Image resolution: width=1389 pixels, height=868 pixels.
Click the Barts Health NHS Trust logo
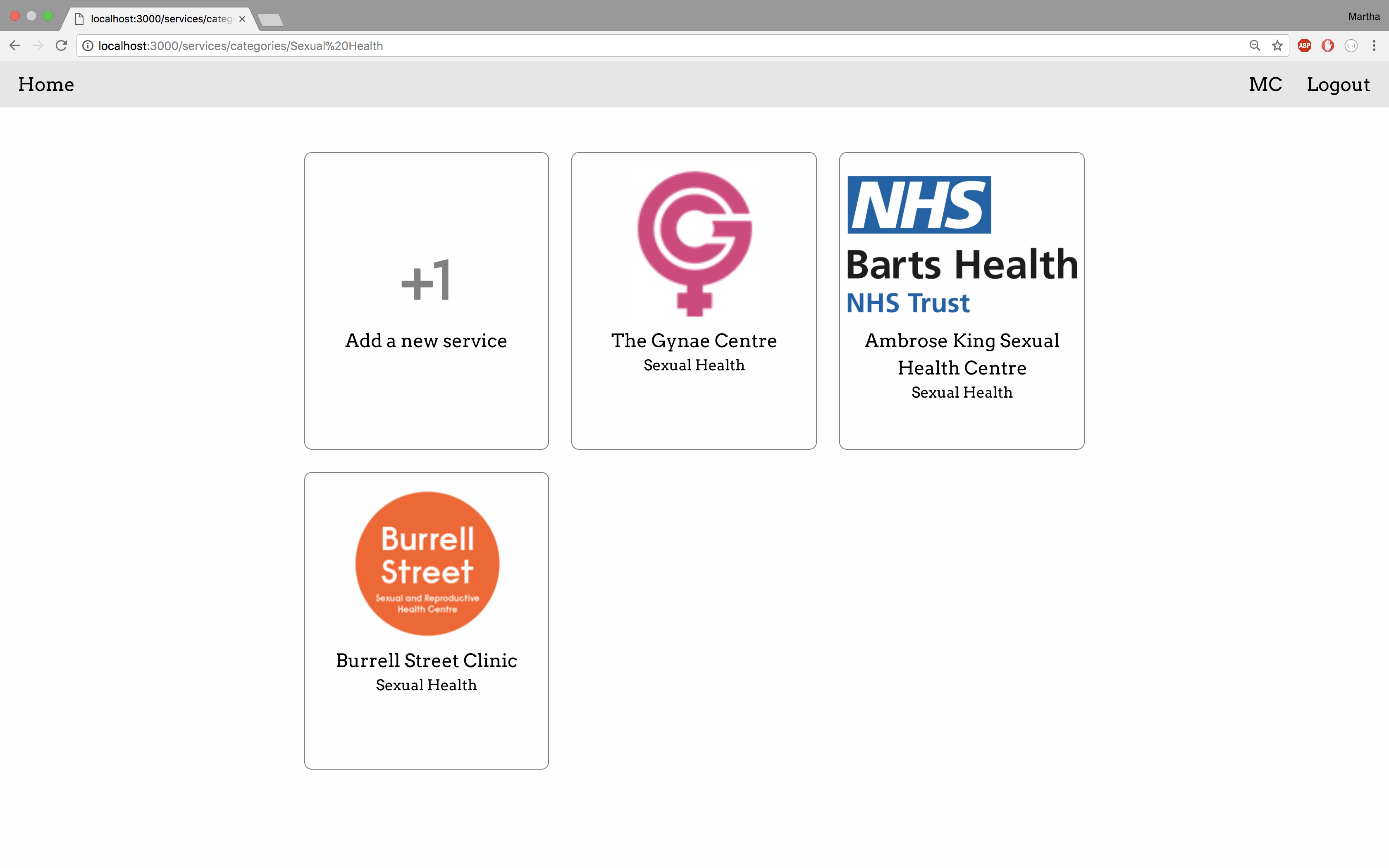(962, 245)
